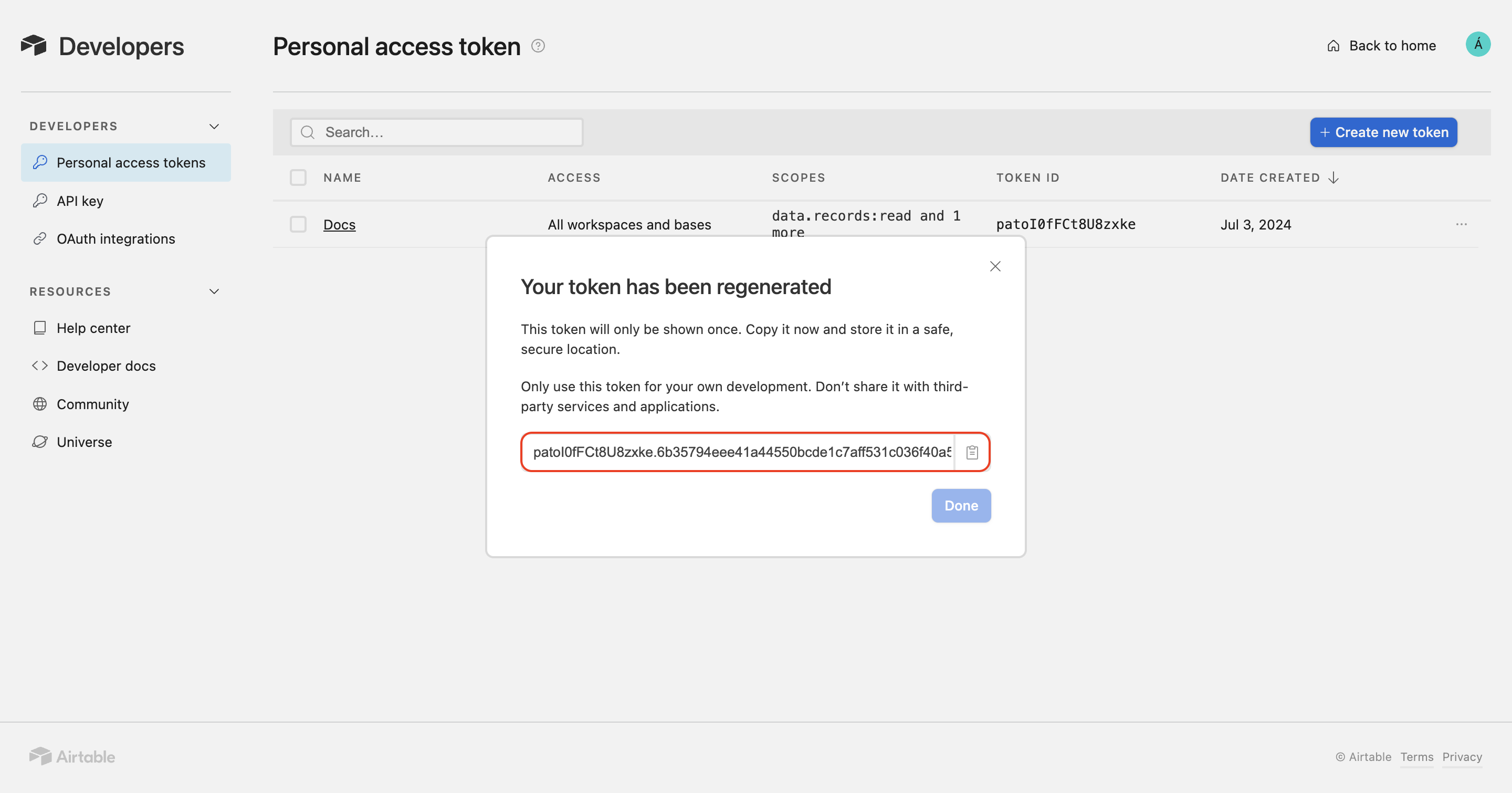Open the Docs token link
Screen dimensions: 1512x793
339,224
